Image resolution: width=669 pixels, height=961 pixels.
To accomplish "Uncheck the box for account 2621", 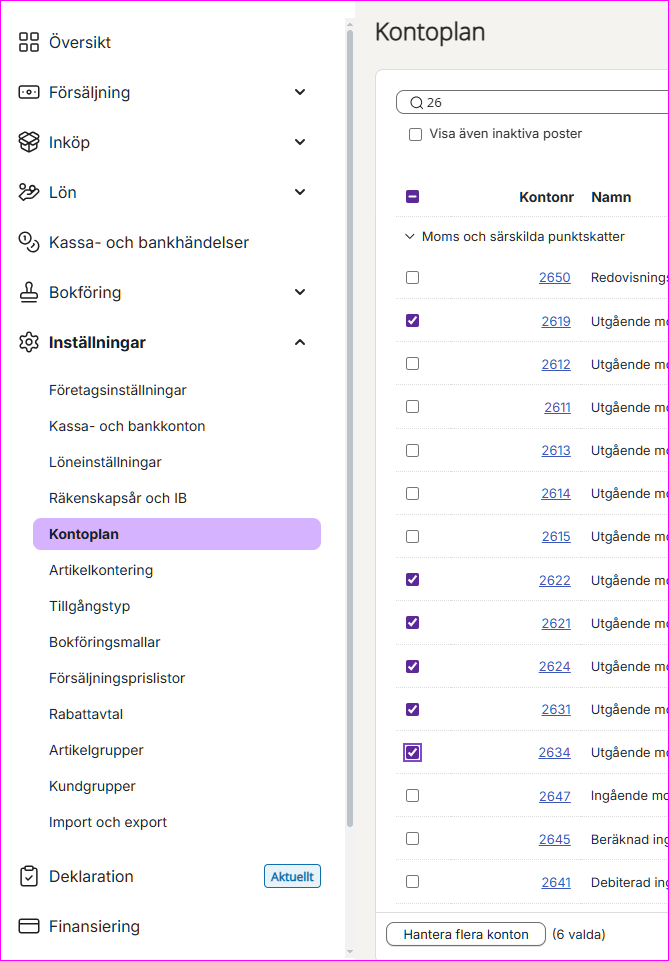I will coord(412,623).
